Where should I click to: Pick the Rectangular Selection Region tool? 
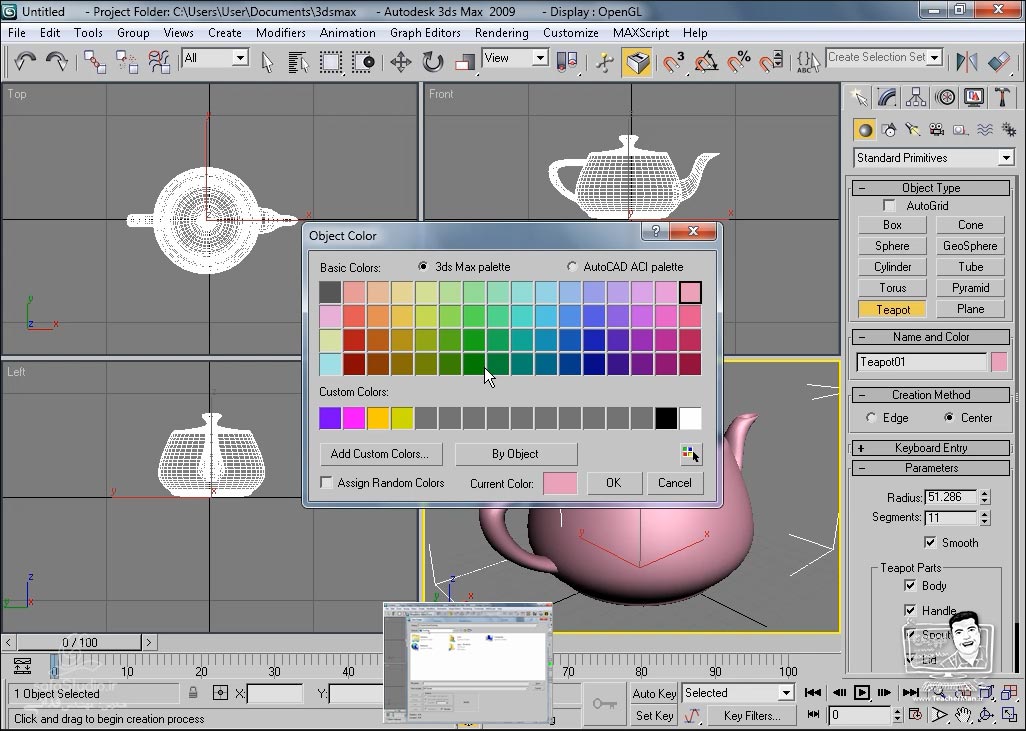pos(331,62)
